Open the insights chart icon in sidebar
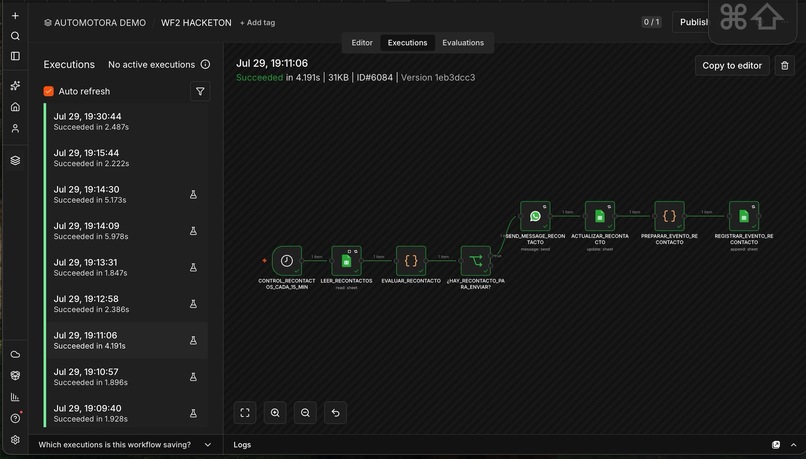 click(15, 397)
